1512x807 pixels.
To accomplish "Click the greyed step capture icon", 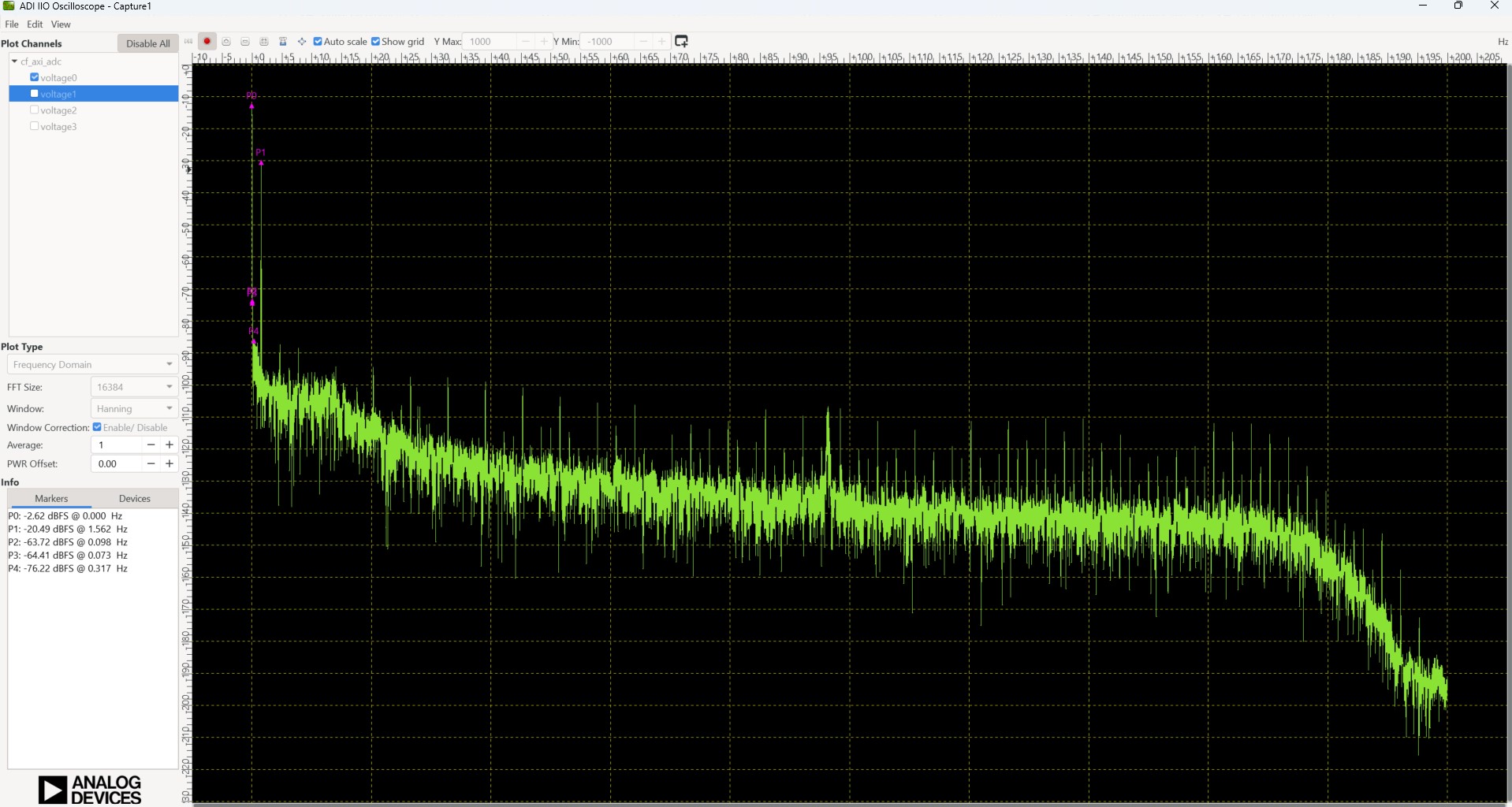I will [188, 42].
